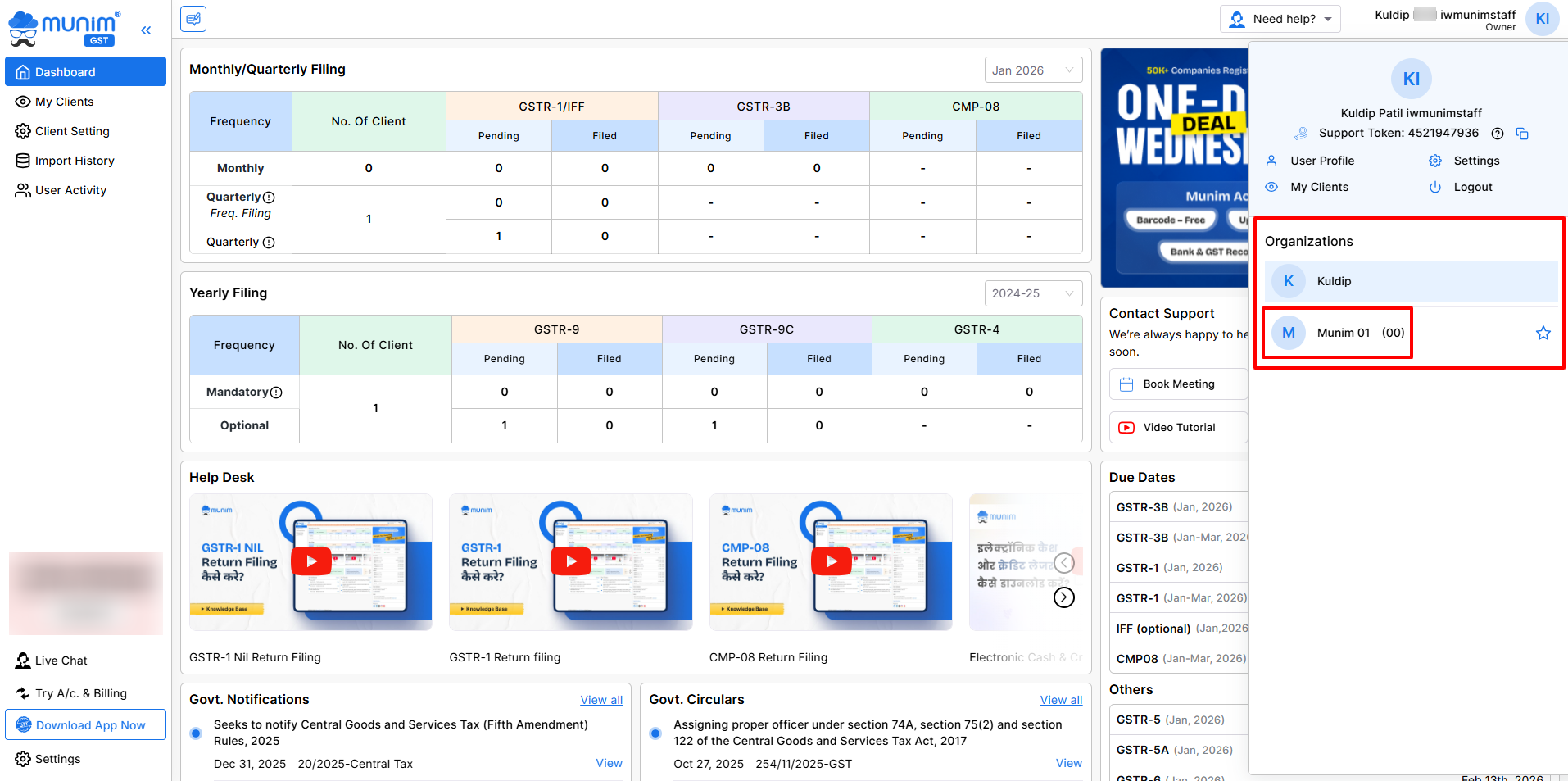Screen dimensions: 1568x781
Task: Click next arrow in the Help Desk carousel
Action: (1063, 597)
